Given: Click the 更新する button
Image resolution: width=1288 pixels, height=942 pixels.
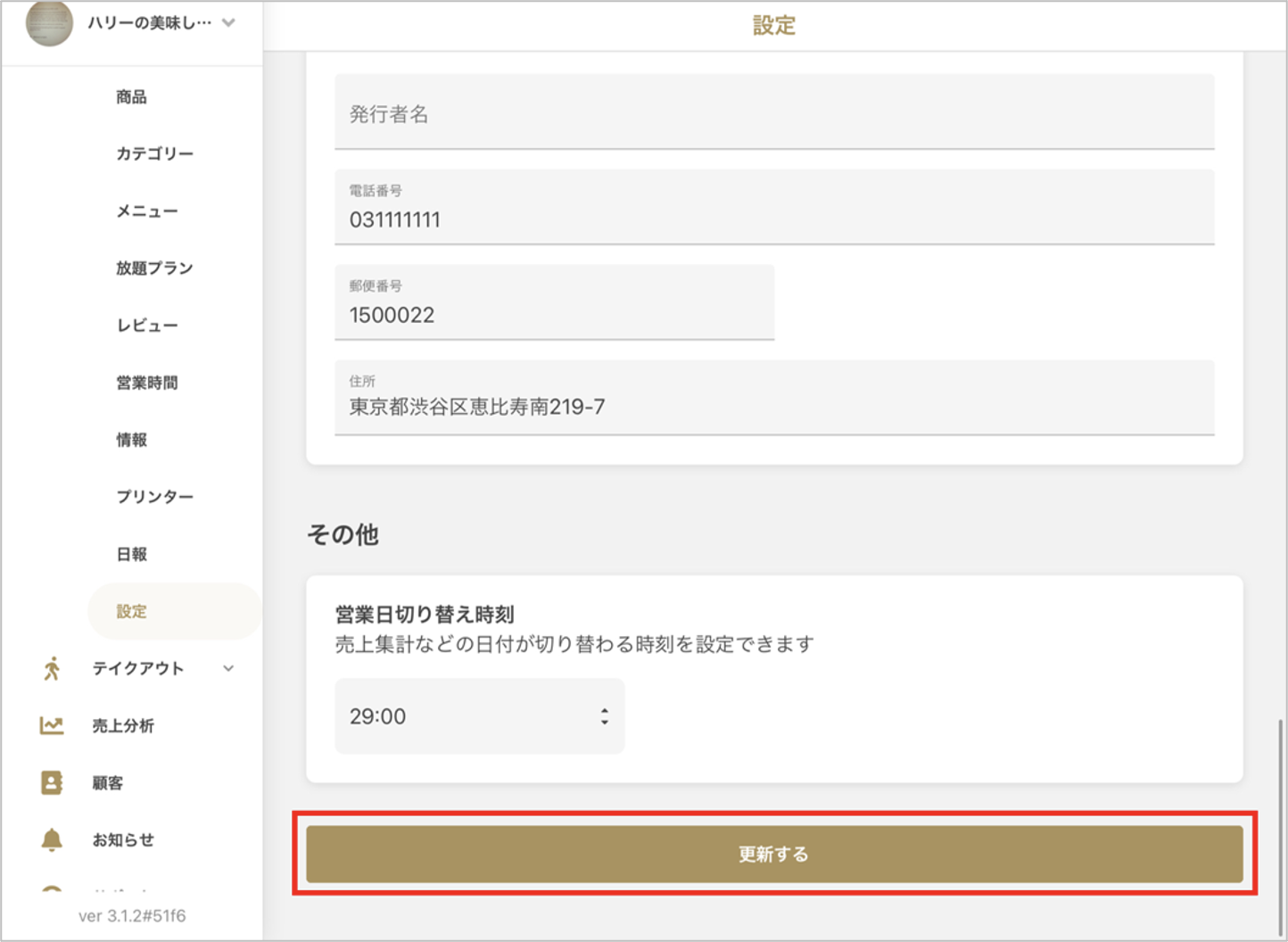Looking at the screenshot, I should 774,854.
